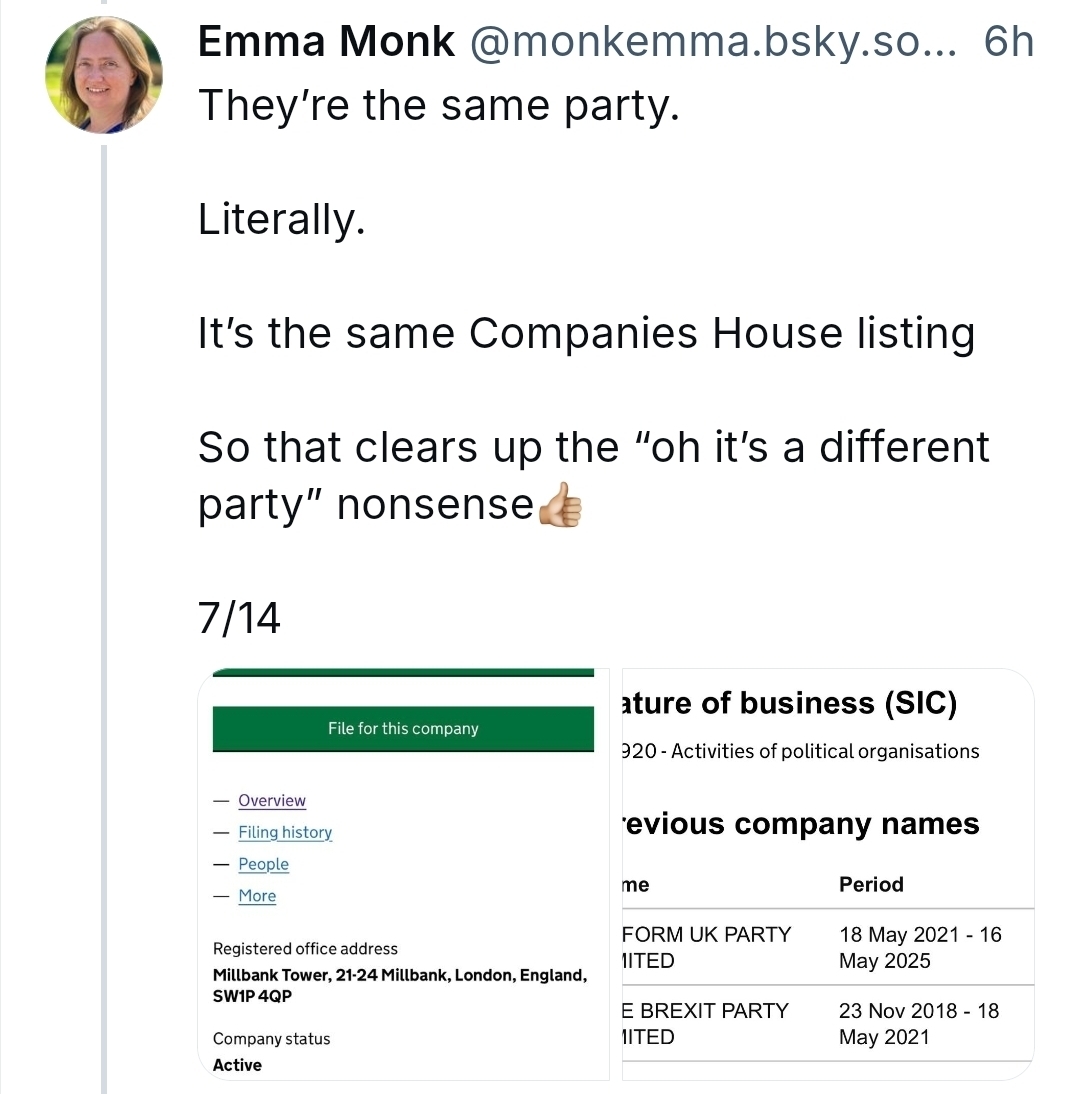This screenshot has height=1094, width=1080.
Task: Click the Previous company names heading
Action: [x=800, y=824]
